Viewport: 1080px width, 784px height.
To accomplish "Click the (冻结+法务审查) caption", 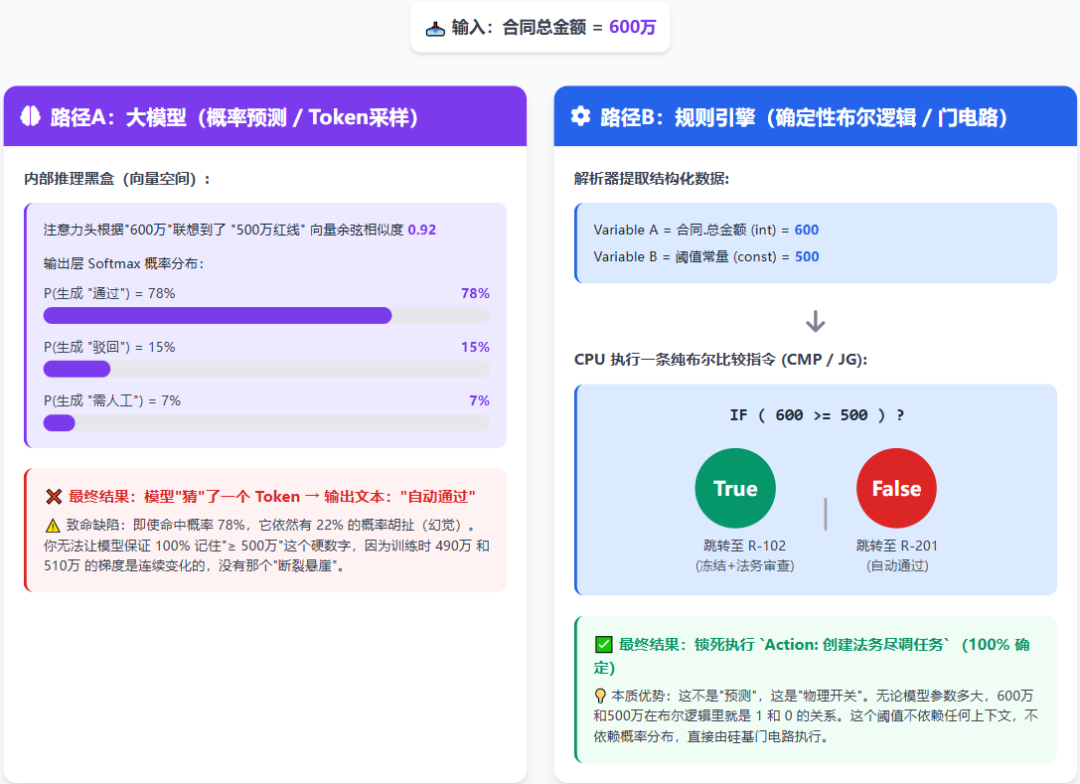I will pyautogui.click(x=745, y=566).
